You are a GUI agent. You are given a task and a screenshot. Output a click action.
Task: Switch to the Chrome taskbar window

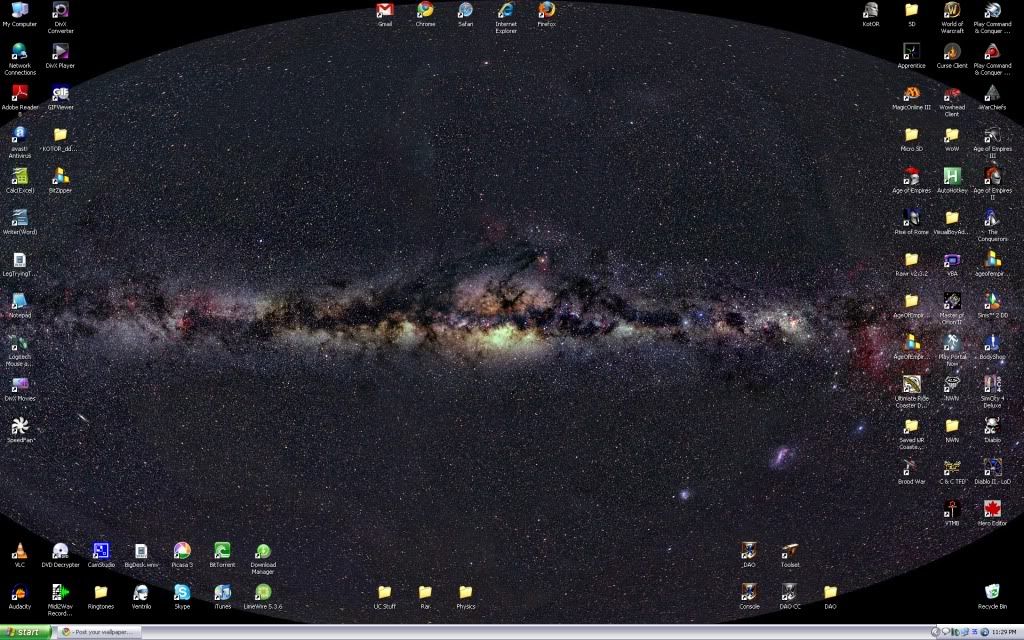point(98,632)
